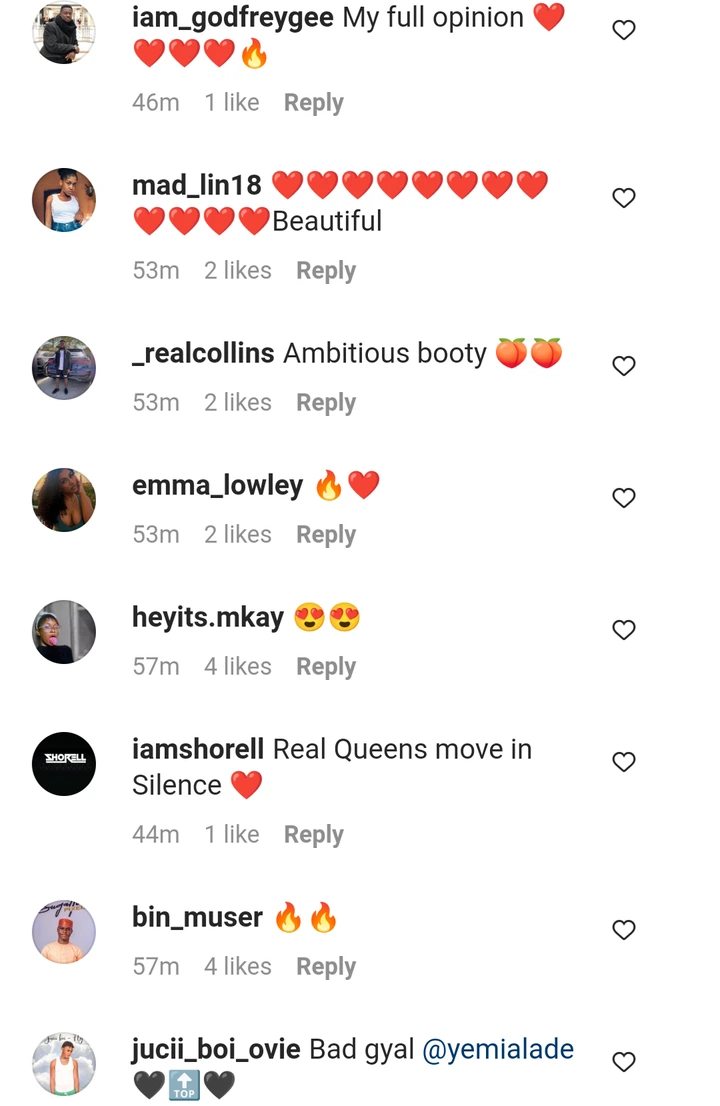Image resolution: width=720 pixels, height=1106 pixels.
Task: Reply to _realcollins' comment
Action: point(326,403)
